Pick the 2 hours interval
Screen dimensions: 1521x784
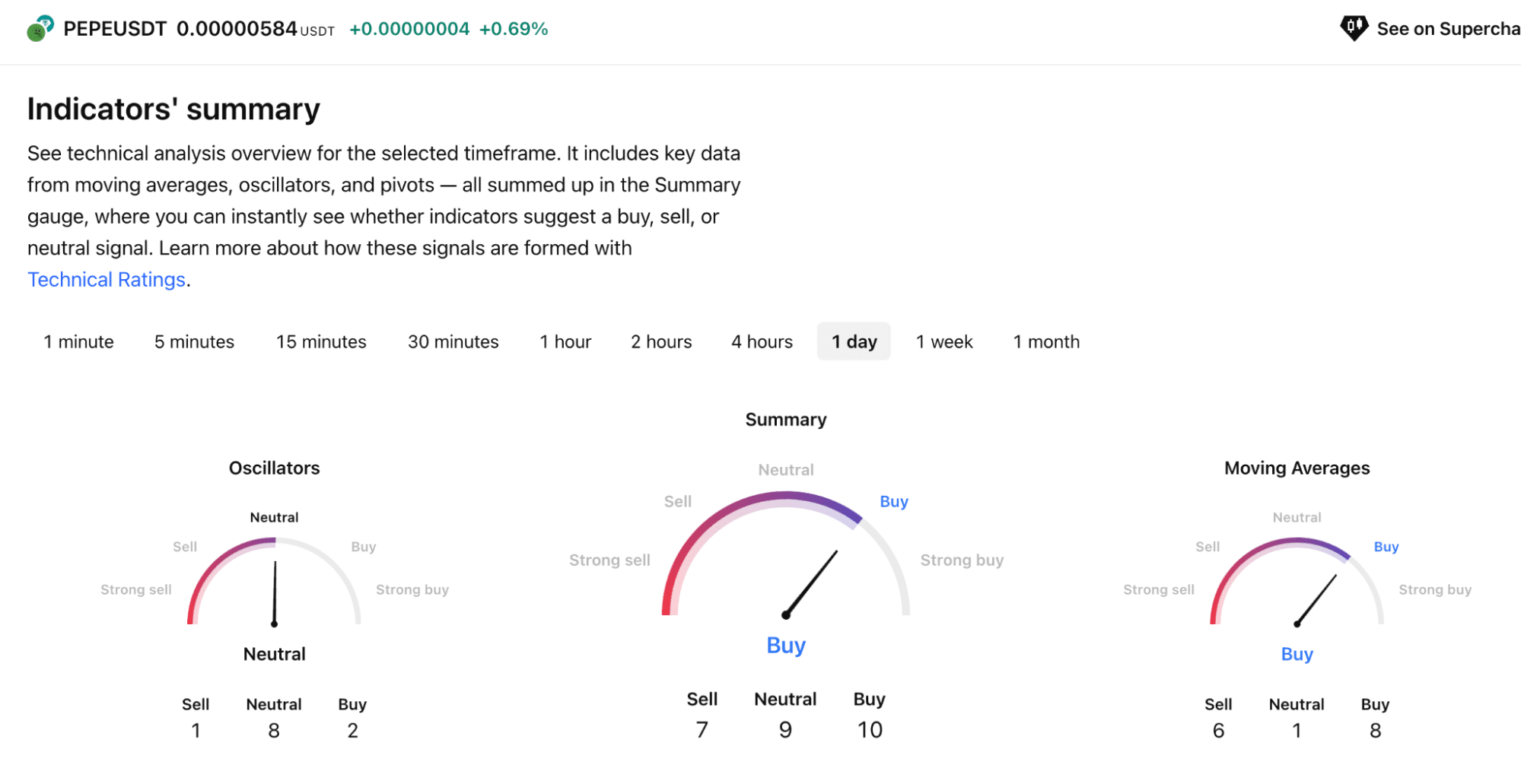[x=660, y=341]
